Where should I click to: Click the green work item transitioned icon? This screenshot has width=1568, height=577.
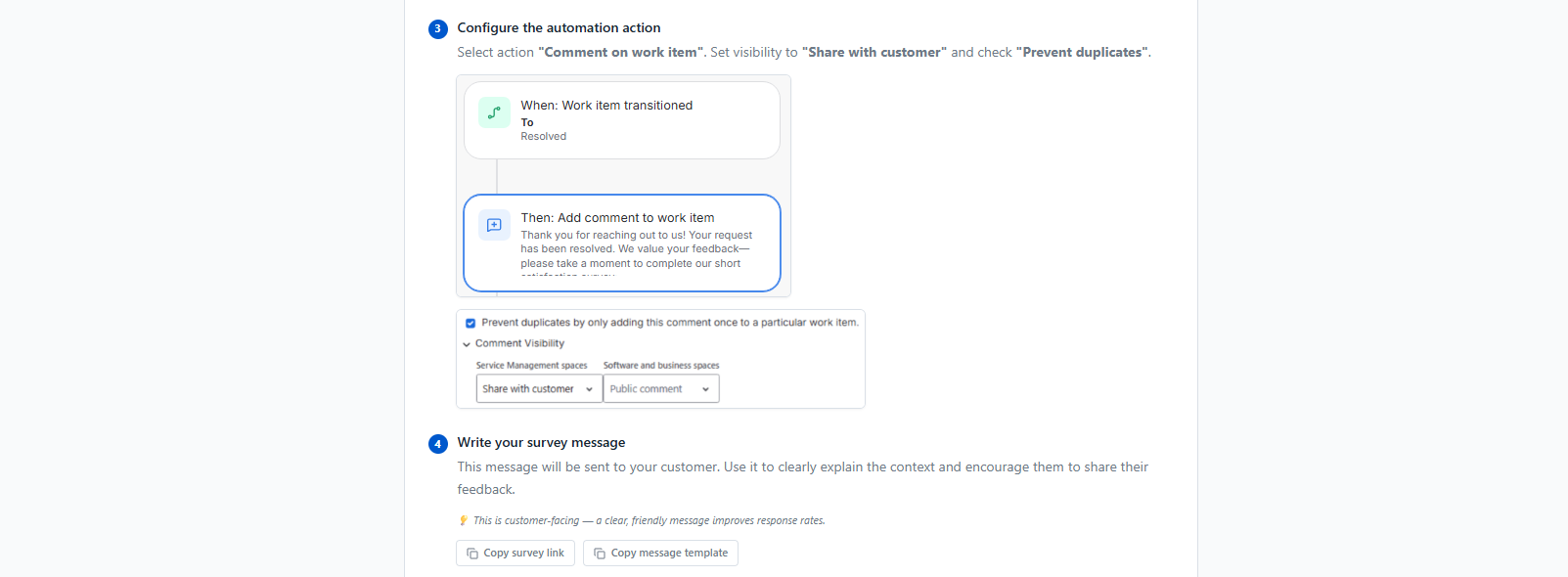point(494,112)
